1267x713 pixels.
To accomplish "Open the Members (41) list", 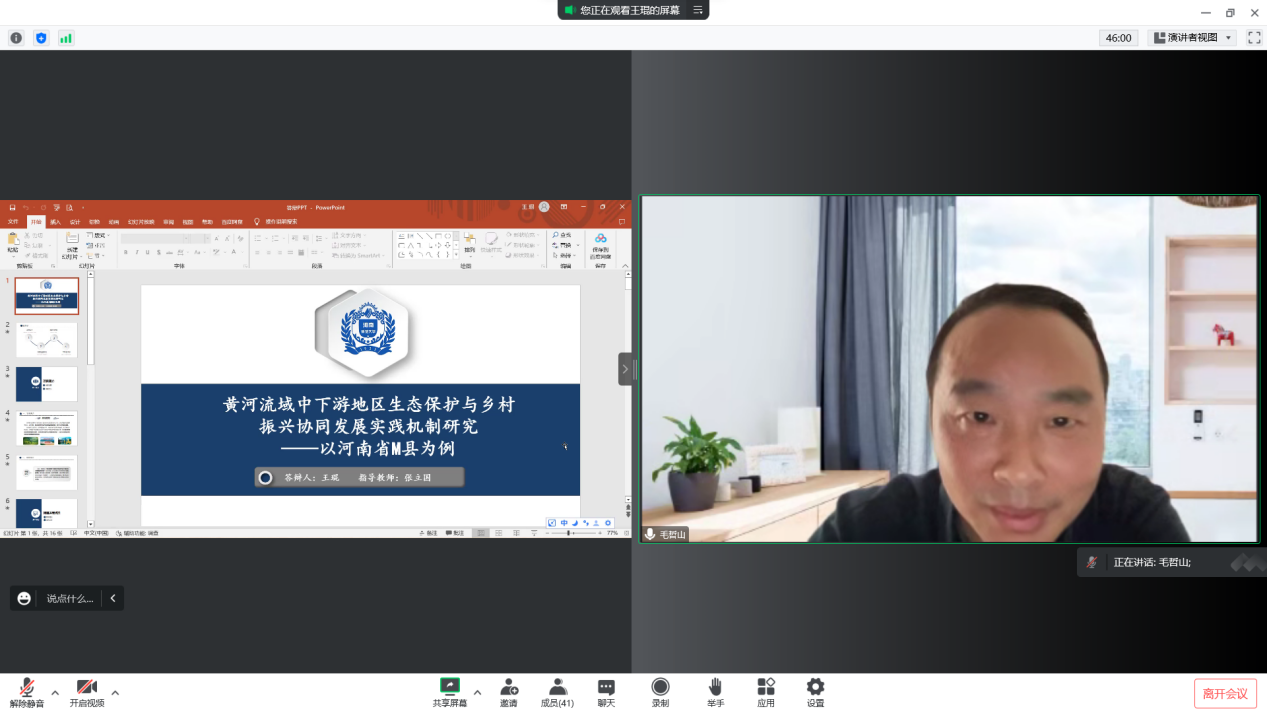I will tap(557, 692).
